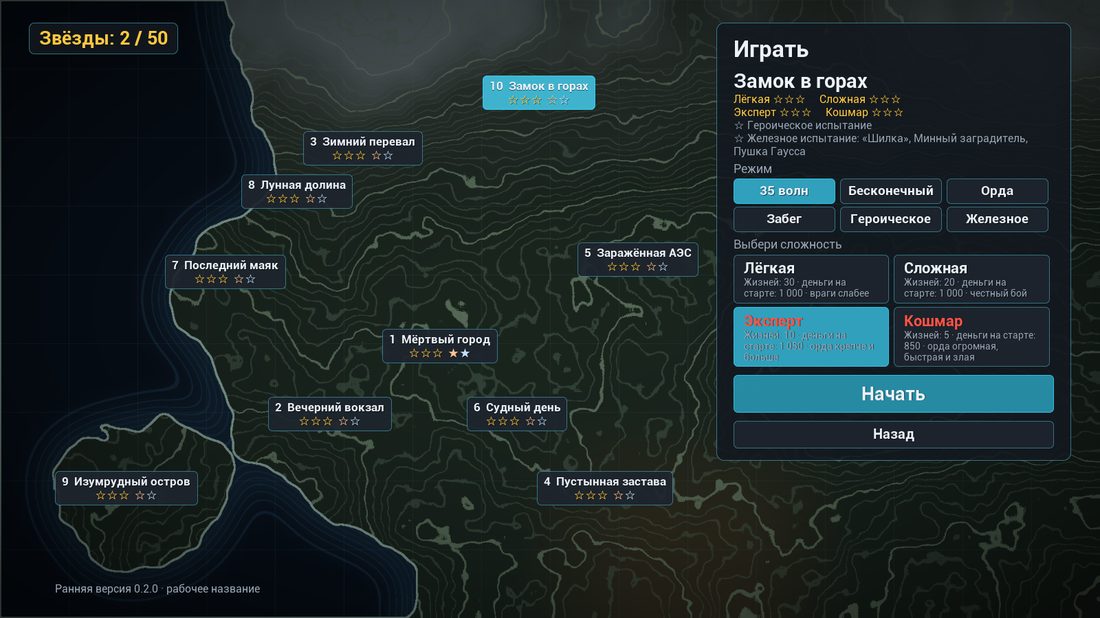Click the Лёгкая star summary in header
1100x618 pixels.
click(769, 100)
